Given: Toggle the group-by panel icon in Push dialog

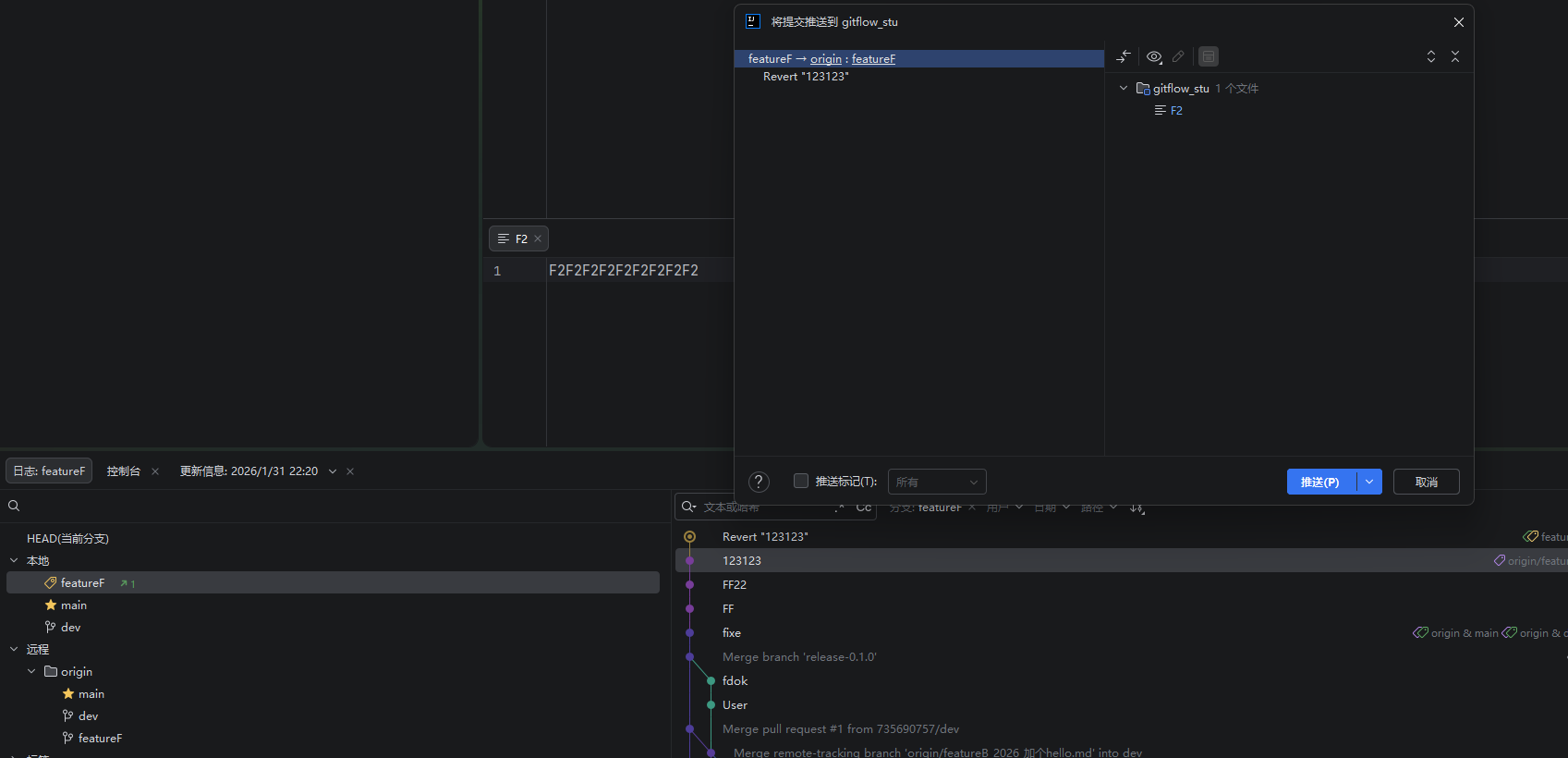Looking at the screenshot, I should [x=1209, y=56].
